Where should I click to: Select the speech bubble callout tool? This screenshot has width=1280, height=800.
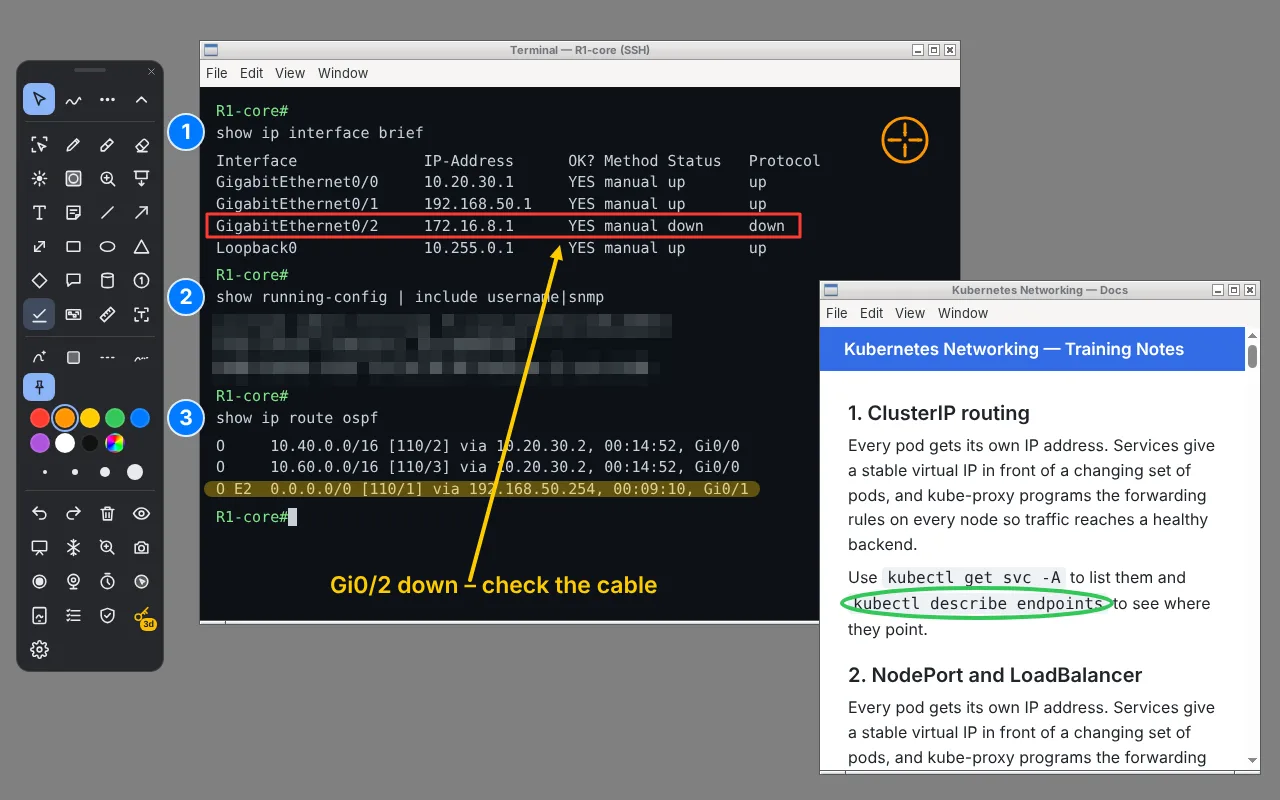pyautogui.click(x=73, y=281)
